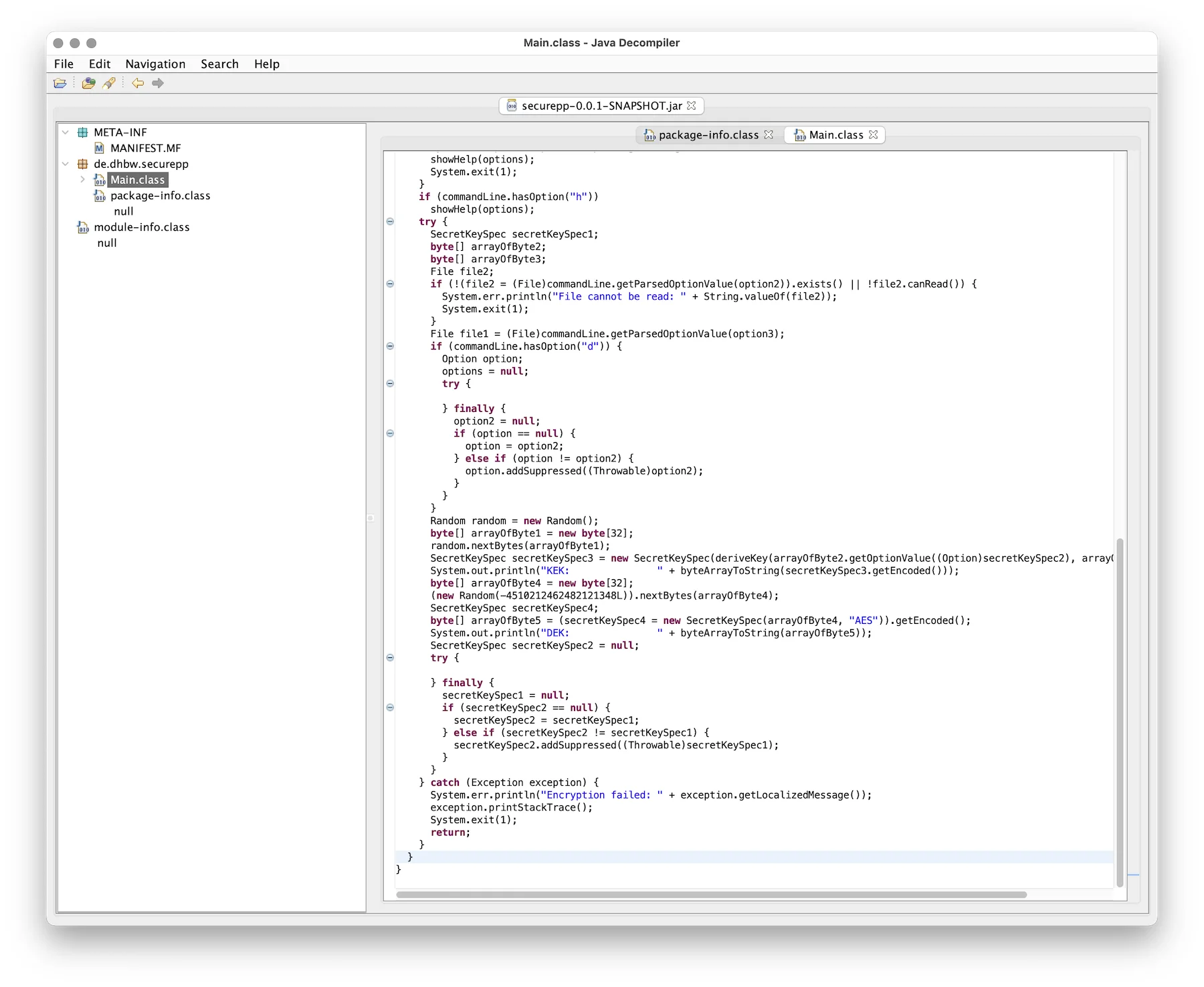Collapse the de.dhbw.securepp package node
The width and height of the screenshot is (1204, 987).
tap(66, 164)
